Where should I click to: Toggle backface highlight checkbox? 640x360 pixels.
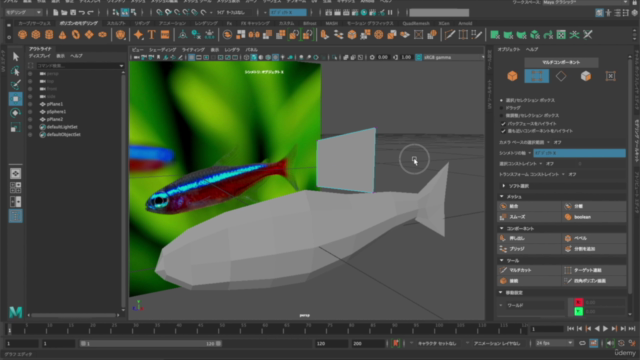503,123
